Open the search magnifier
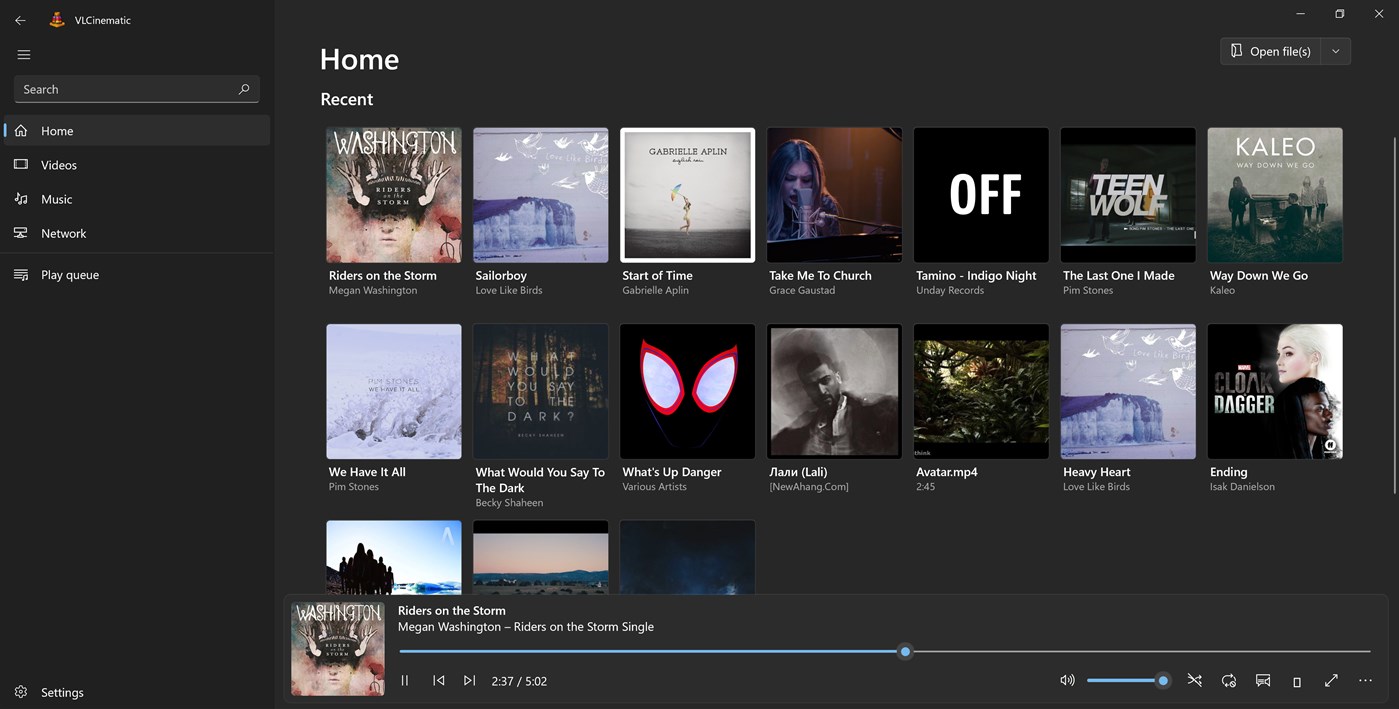This screenshot has height=709, width=1399. click(243, 88)
